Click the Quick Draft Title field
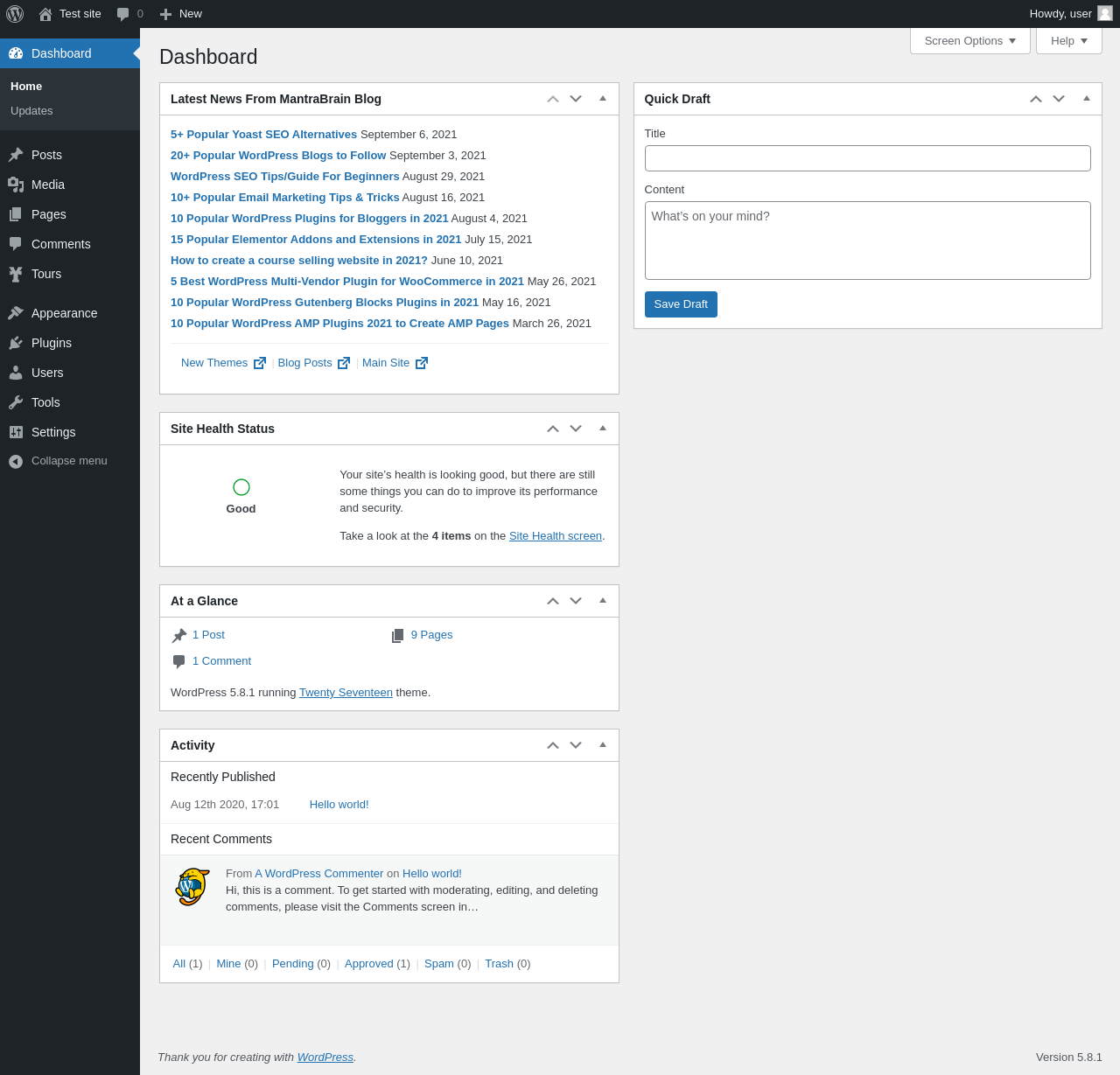The height and width of the screenshot is (1075, 1120). [x=868, y=158]
